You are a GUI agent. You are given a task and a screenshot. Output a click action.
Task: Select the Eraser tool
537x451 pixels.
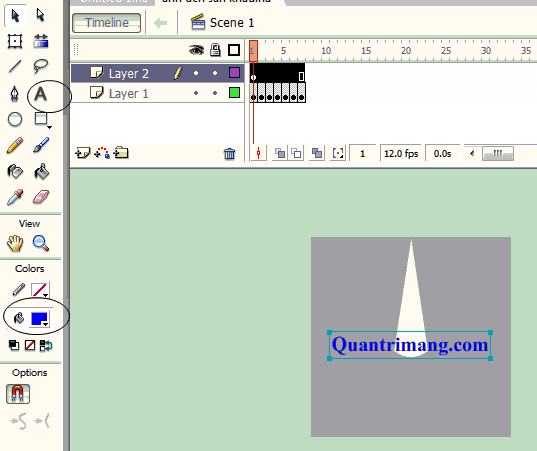41,197
